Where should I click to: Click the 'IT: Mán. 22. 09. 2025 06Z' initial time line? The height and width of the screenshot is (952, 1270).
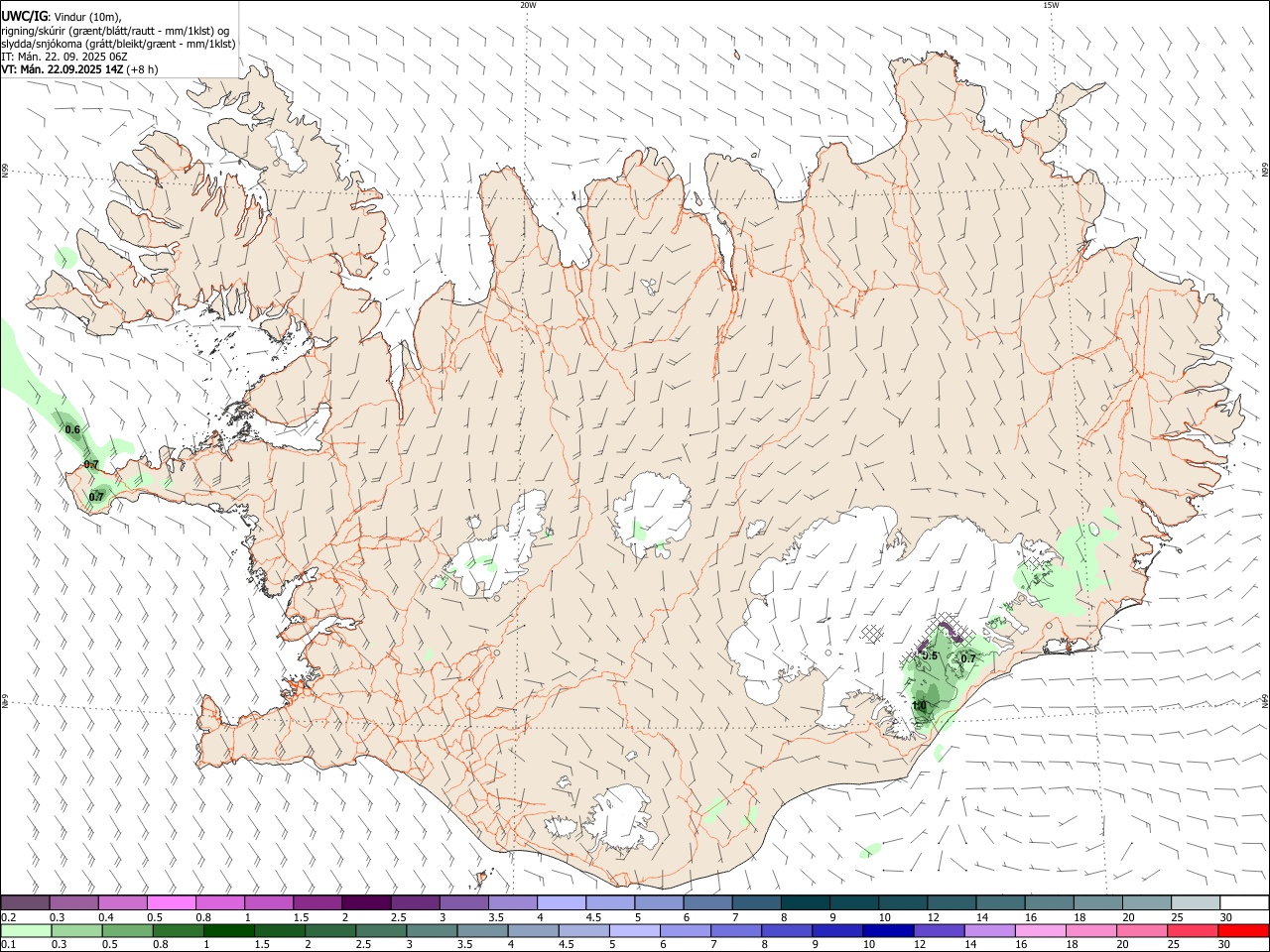63,57
